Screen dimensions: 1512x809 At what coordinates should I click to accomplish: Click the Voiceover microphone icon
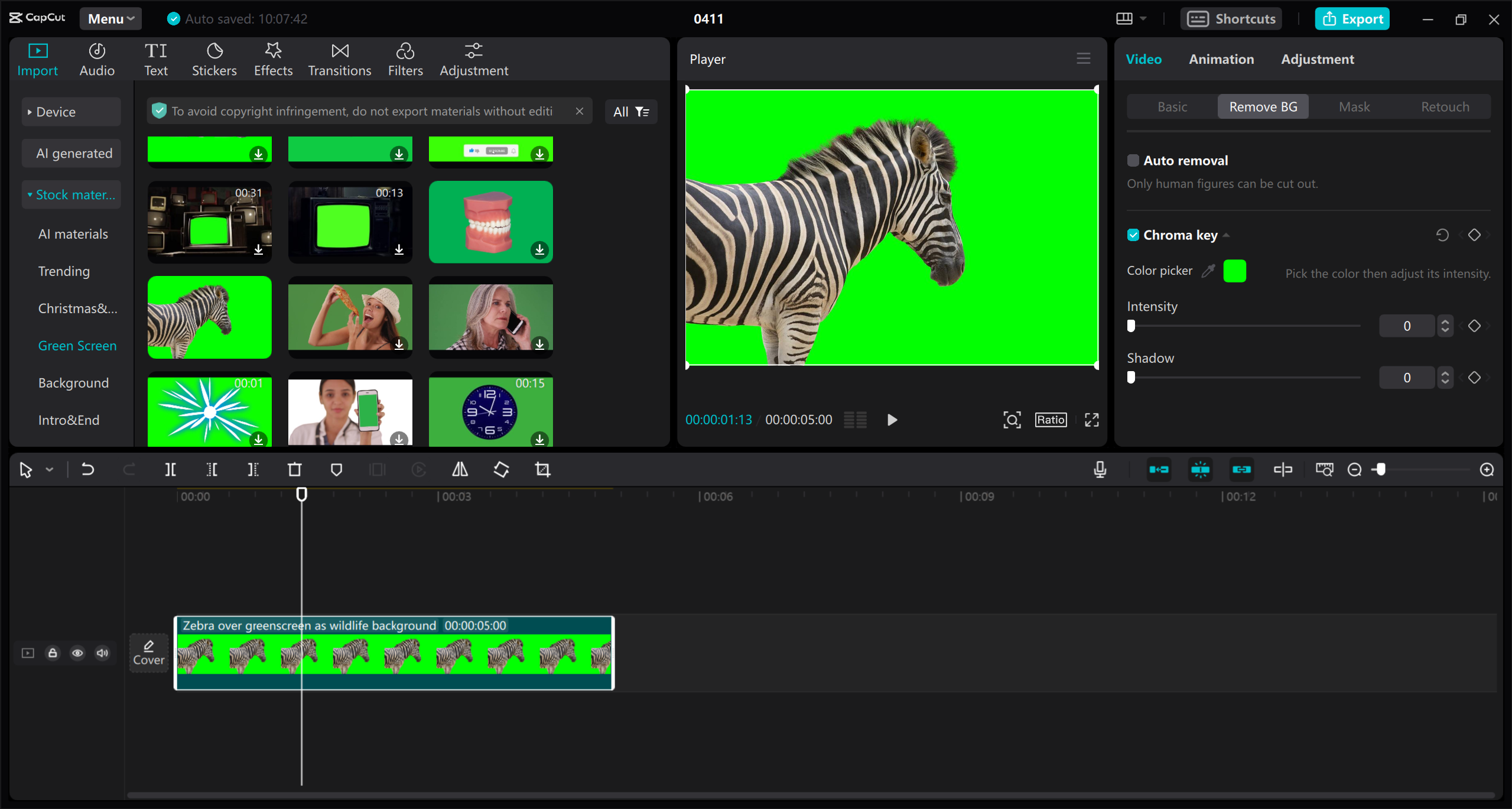[1100, 469]
